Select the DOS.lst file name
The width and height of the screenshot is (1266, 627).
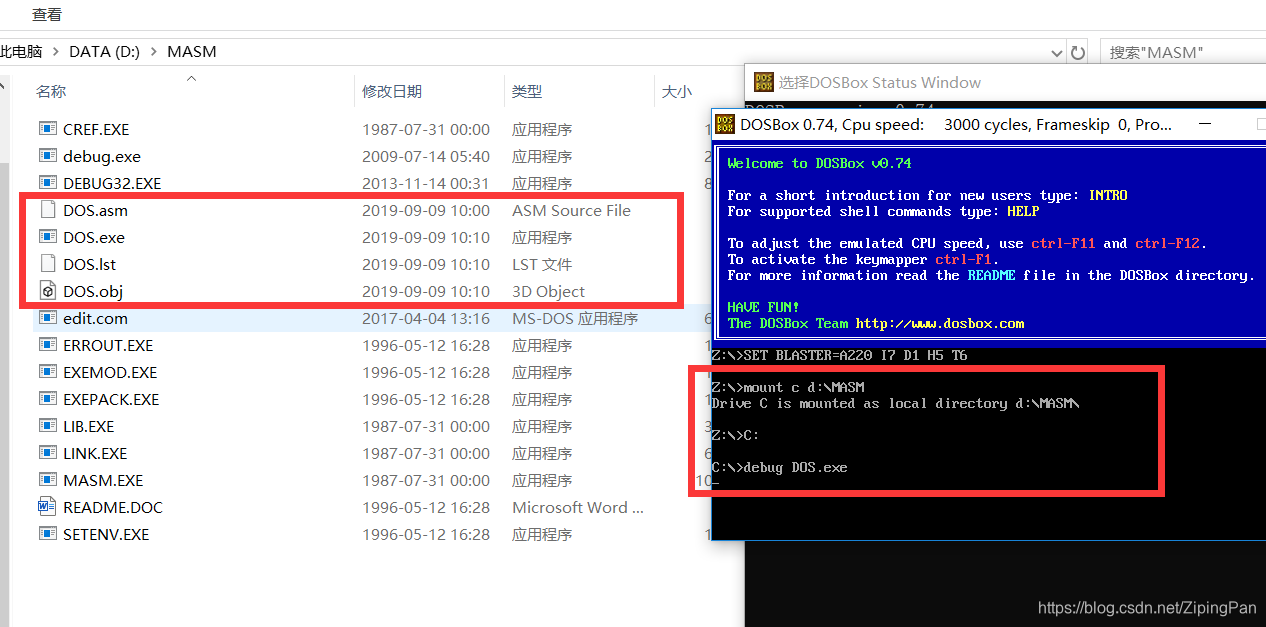(90, 264)
